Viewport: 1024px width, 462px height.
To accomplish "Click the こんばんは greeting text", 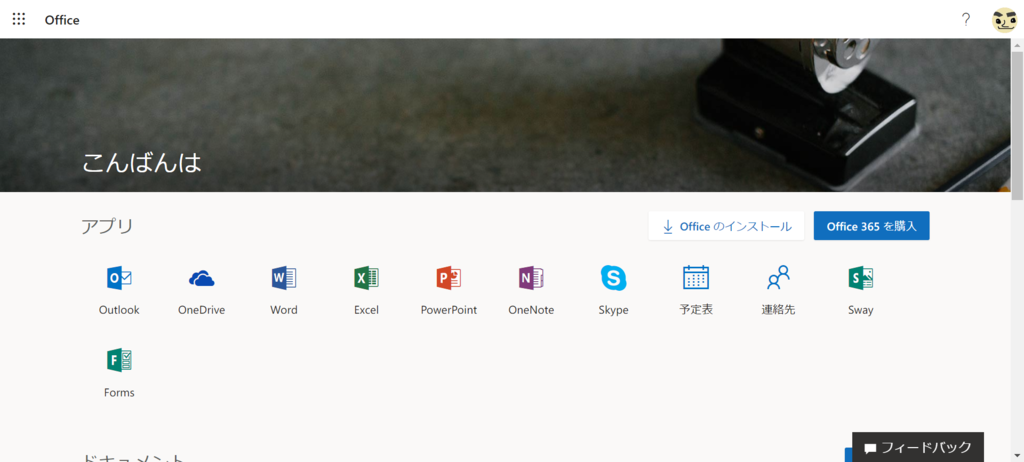I will click(142, 163).
